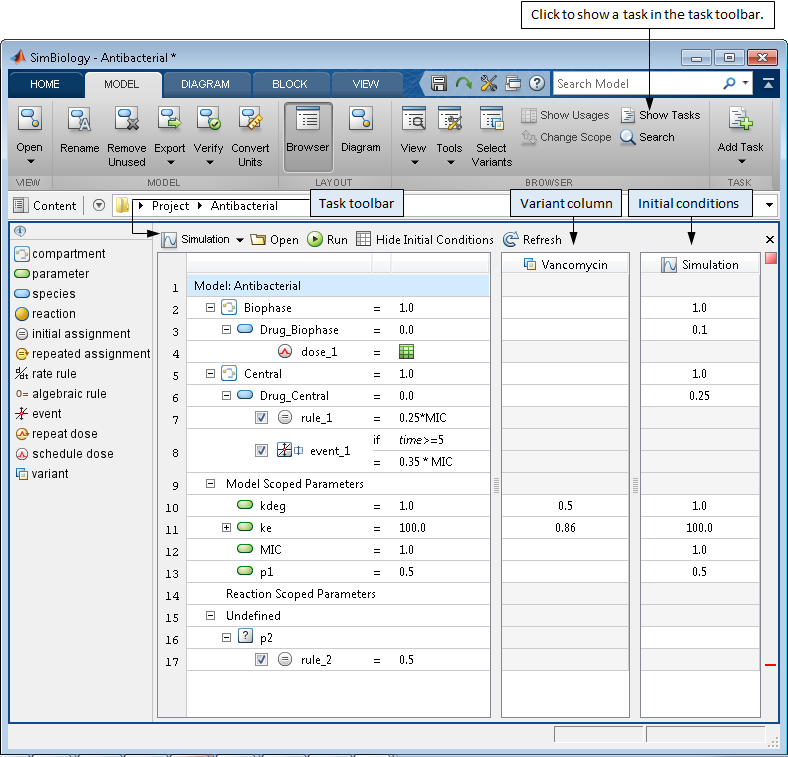The image size is (788, 757).
Task: Collapse the Central compartment row
Action: tap(211, 373)
